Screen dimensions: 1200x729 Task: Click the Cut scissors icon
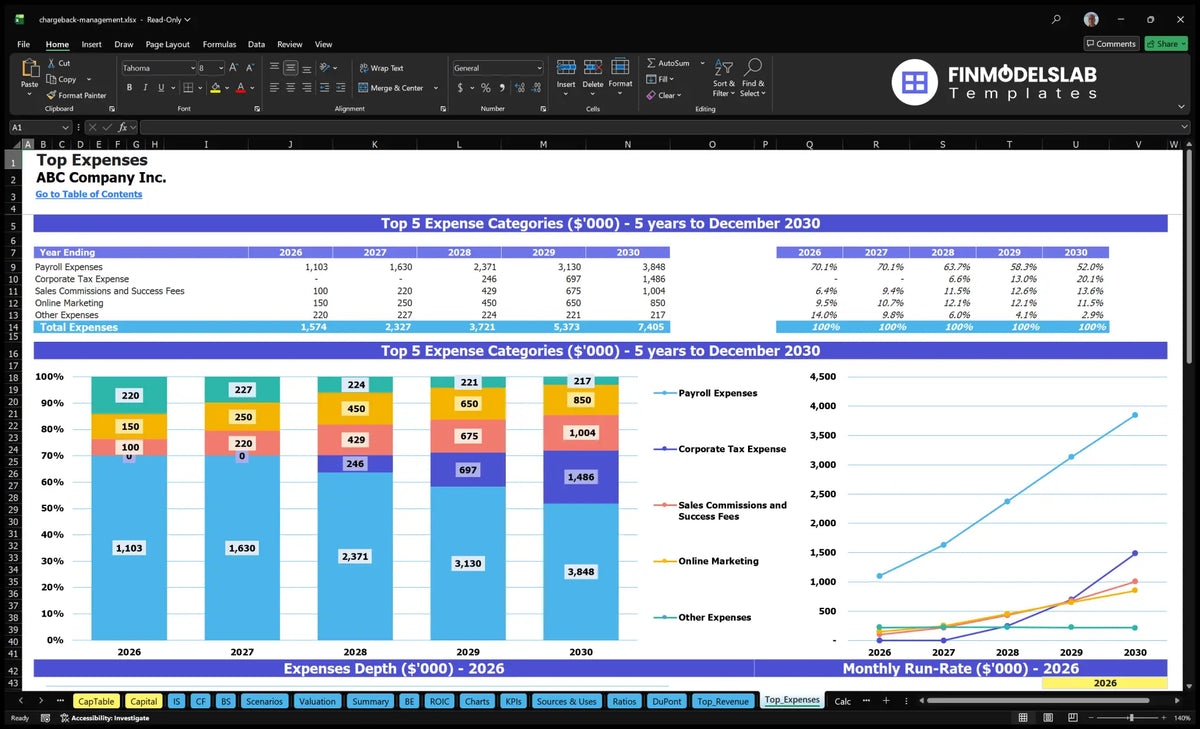(51, 63)
